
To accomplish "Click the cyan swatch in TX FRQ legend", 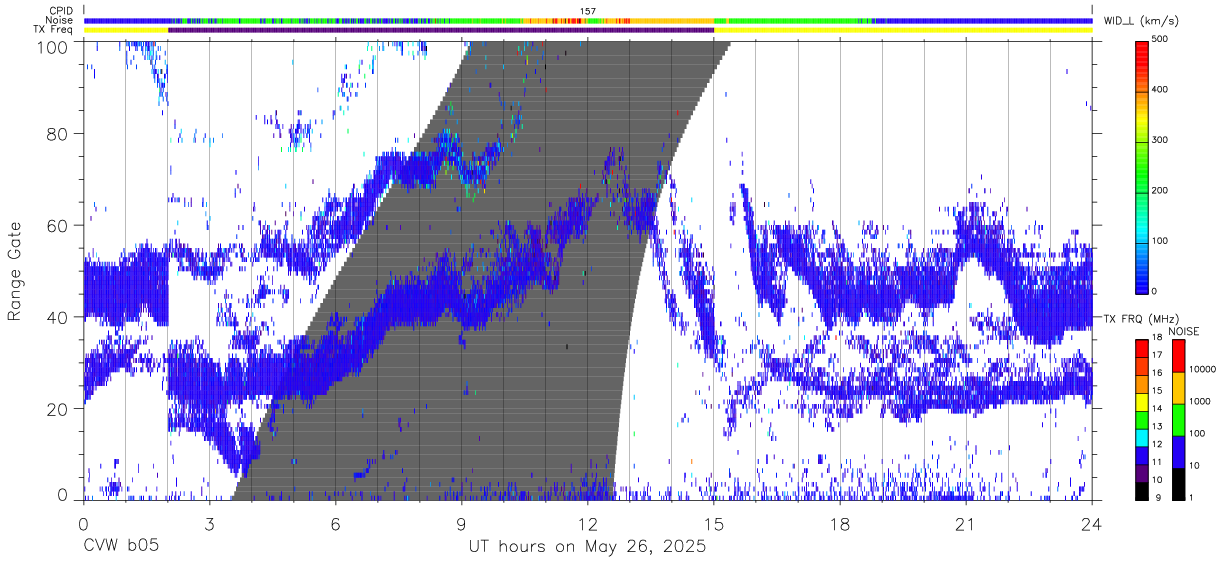I will pos(1142,438).
